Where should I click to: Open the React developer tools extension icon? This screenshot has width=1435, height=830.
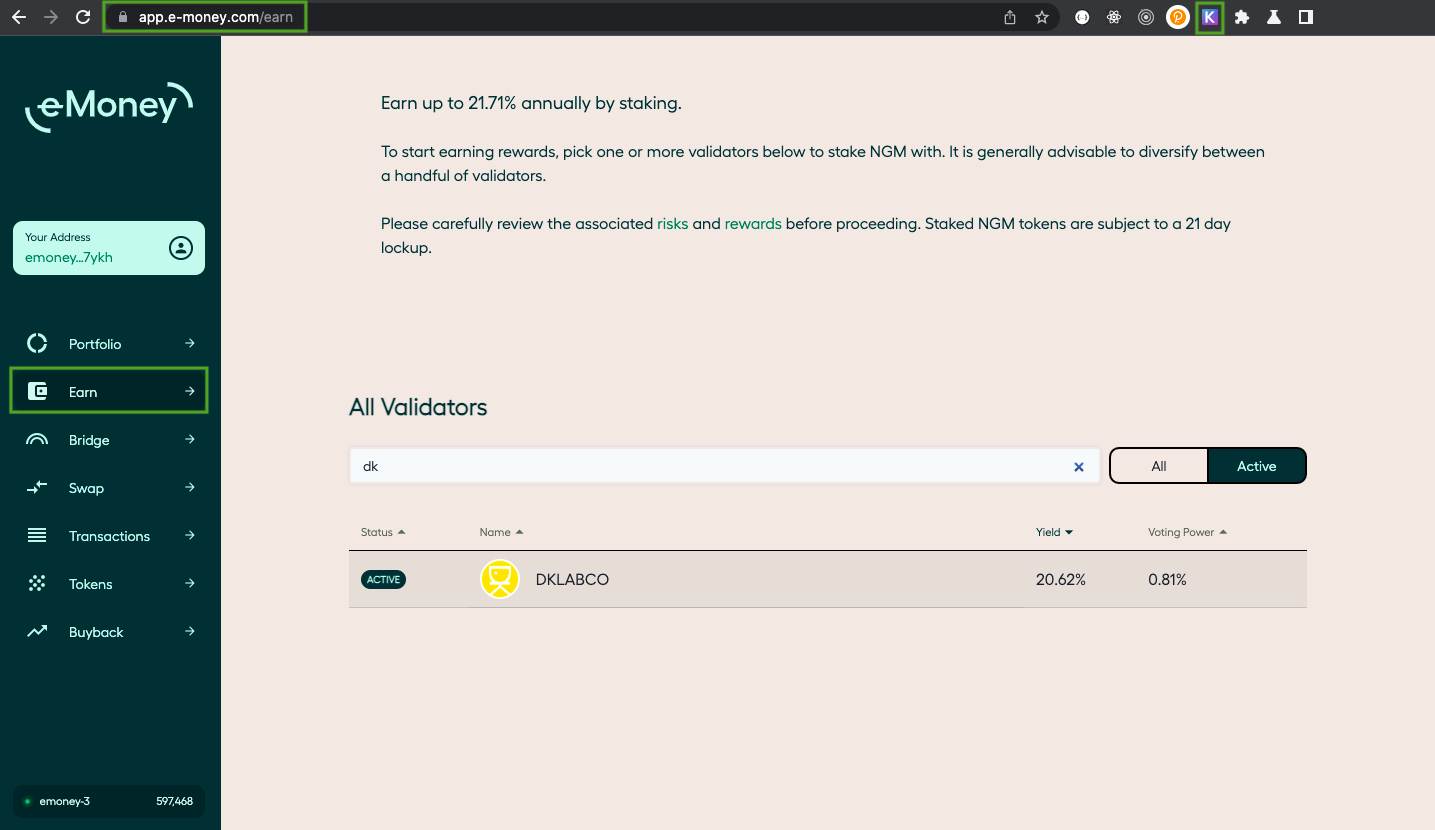click(x=1114, y=17)
